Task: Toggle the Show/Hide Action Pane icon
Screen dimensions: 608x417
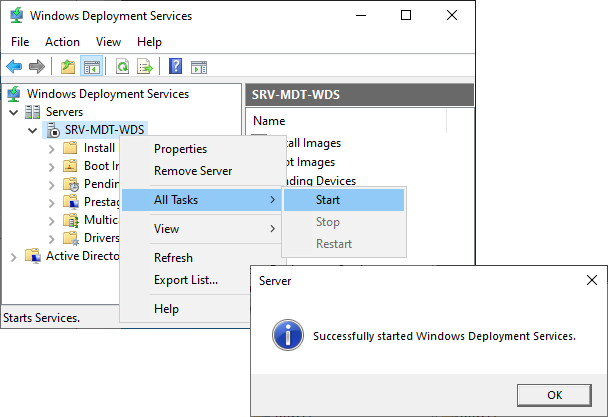Action: click(199, 67)
